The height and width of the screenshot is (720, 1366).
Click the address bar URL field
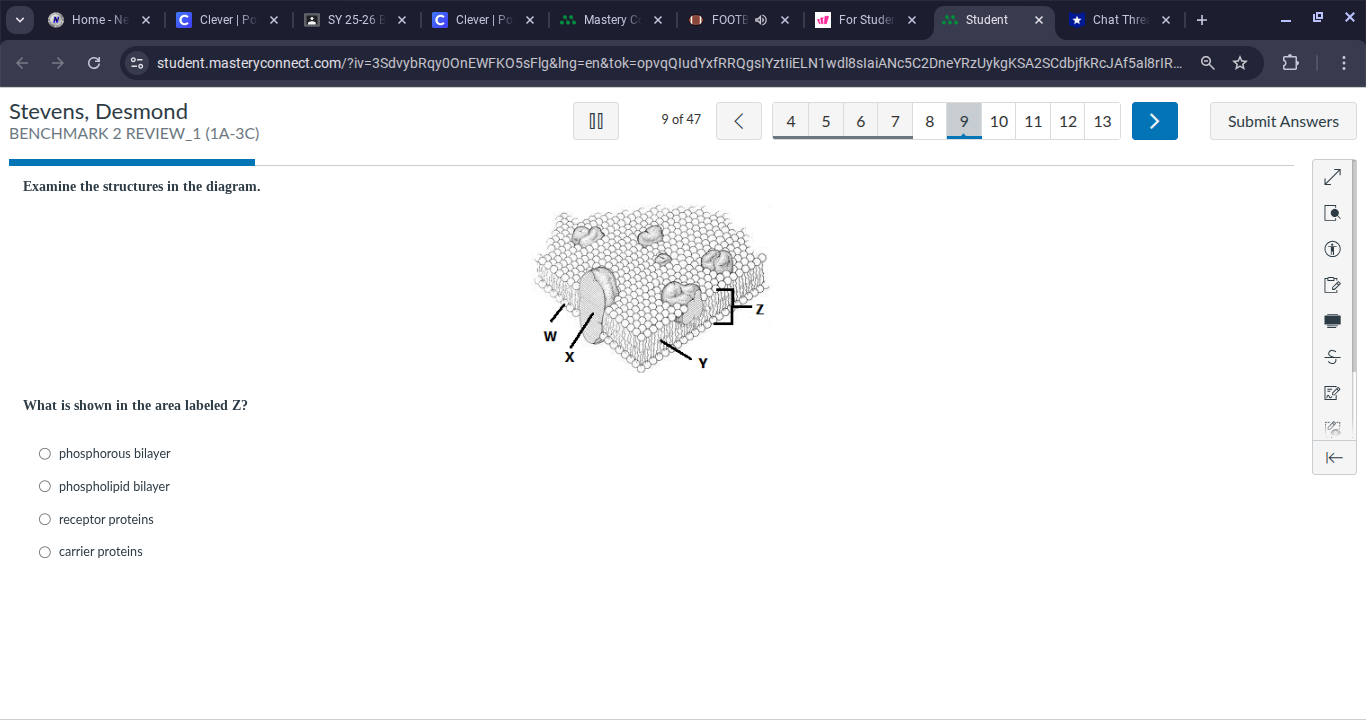[670, 63]
